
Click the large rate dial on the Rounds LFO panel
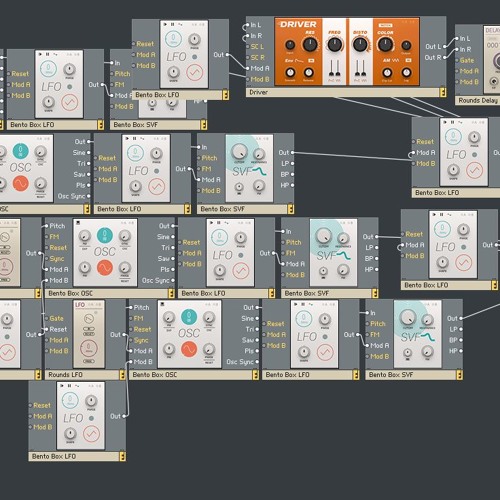point(89,348)
